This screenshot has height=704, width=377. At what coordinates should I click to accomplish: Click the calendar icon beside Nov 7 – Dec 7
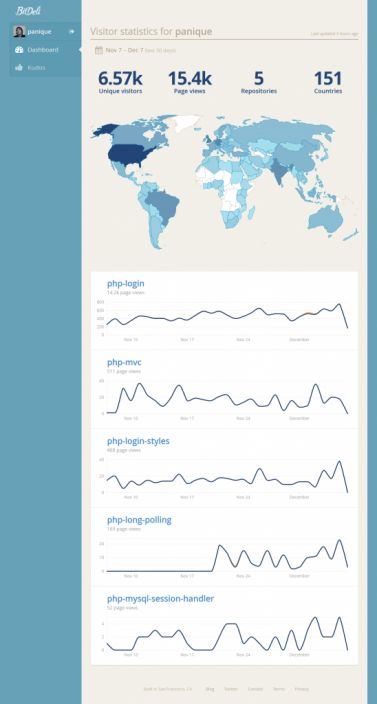(x=99, y=50)
